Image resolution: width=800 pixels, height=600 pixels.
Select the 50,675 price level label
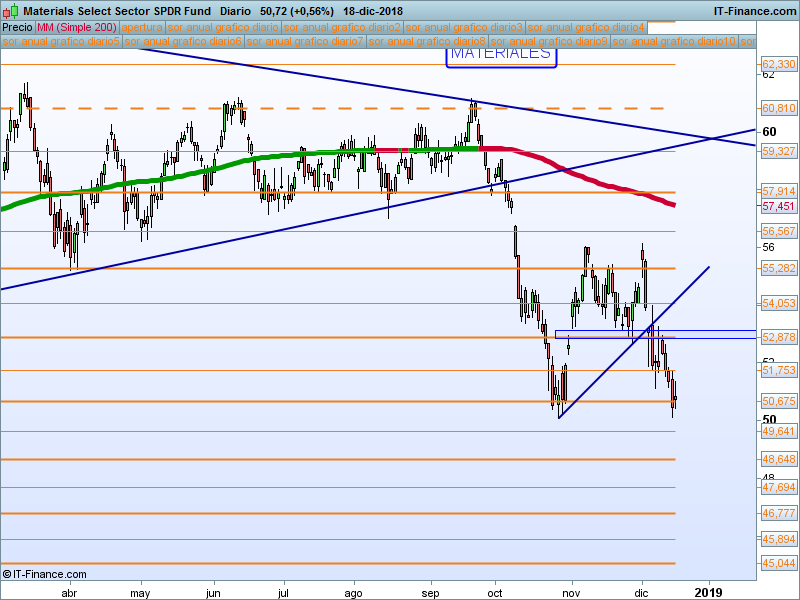pos(778,401)
